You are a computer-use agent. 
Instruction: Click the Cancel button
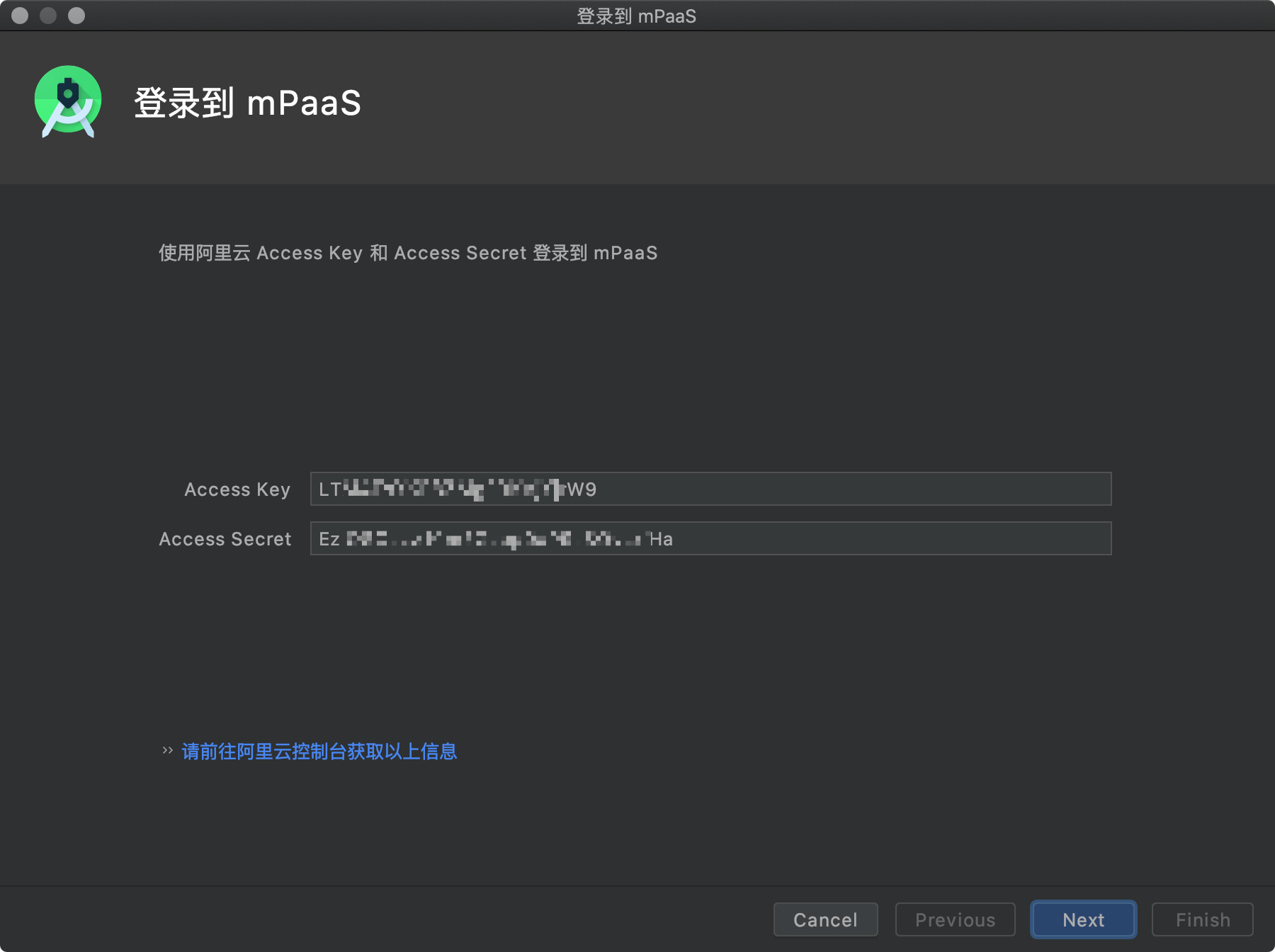[x=826, y=919]
